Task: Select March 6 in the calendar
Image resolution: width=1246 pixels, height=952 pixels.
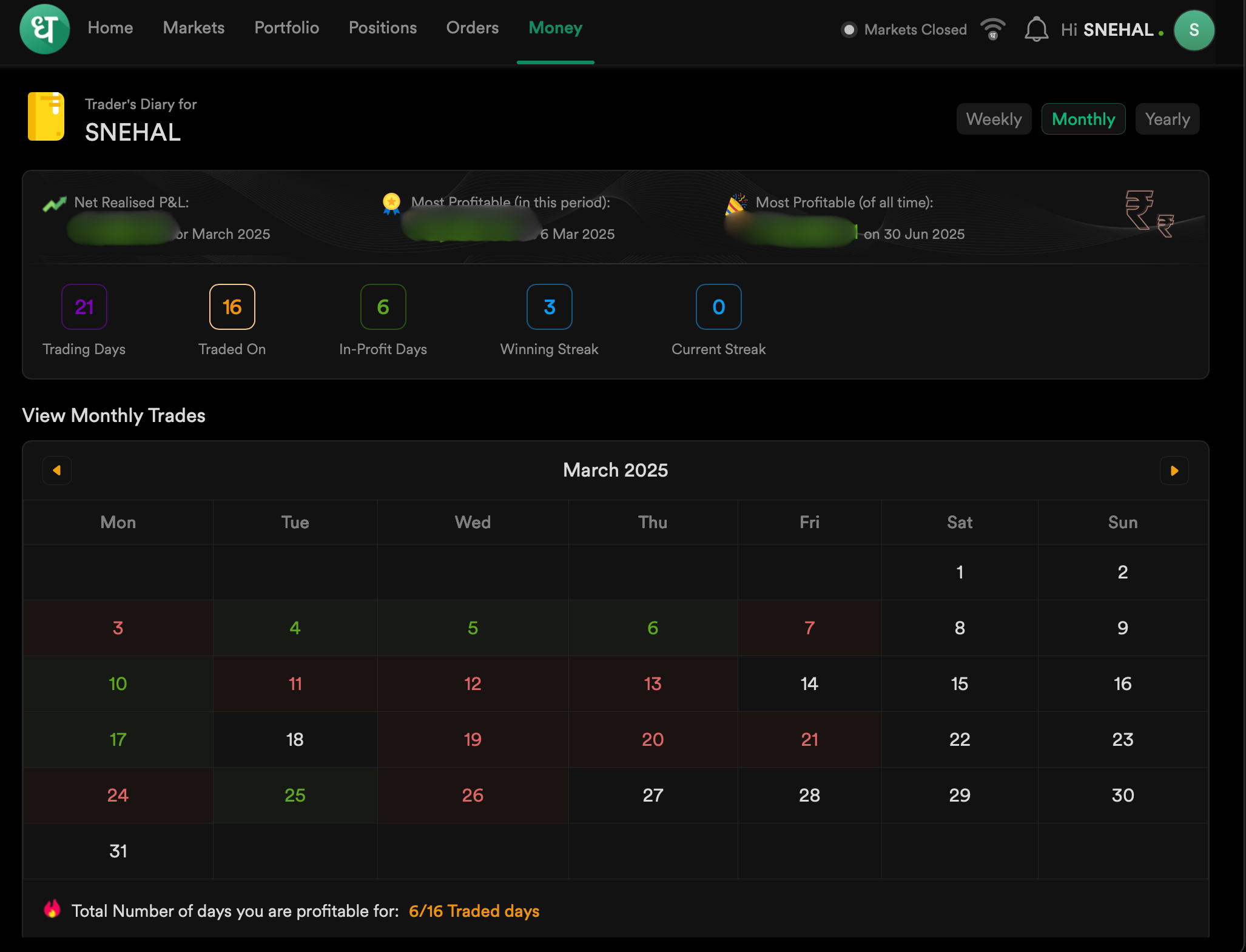Action: click(x=653, y=628)
